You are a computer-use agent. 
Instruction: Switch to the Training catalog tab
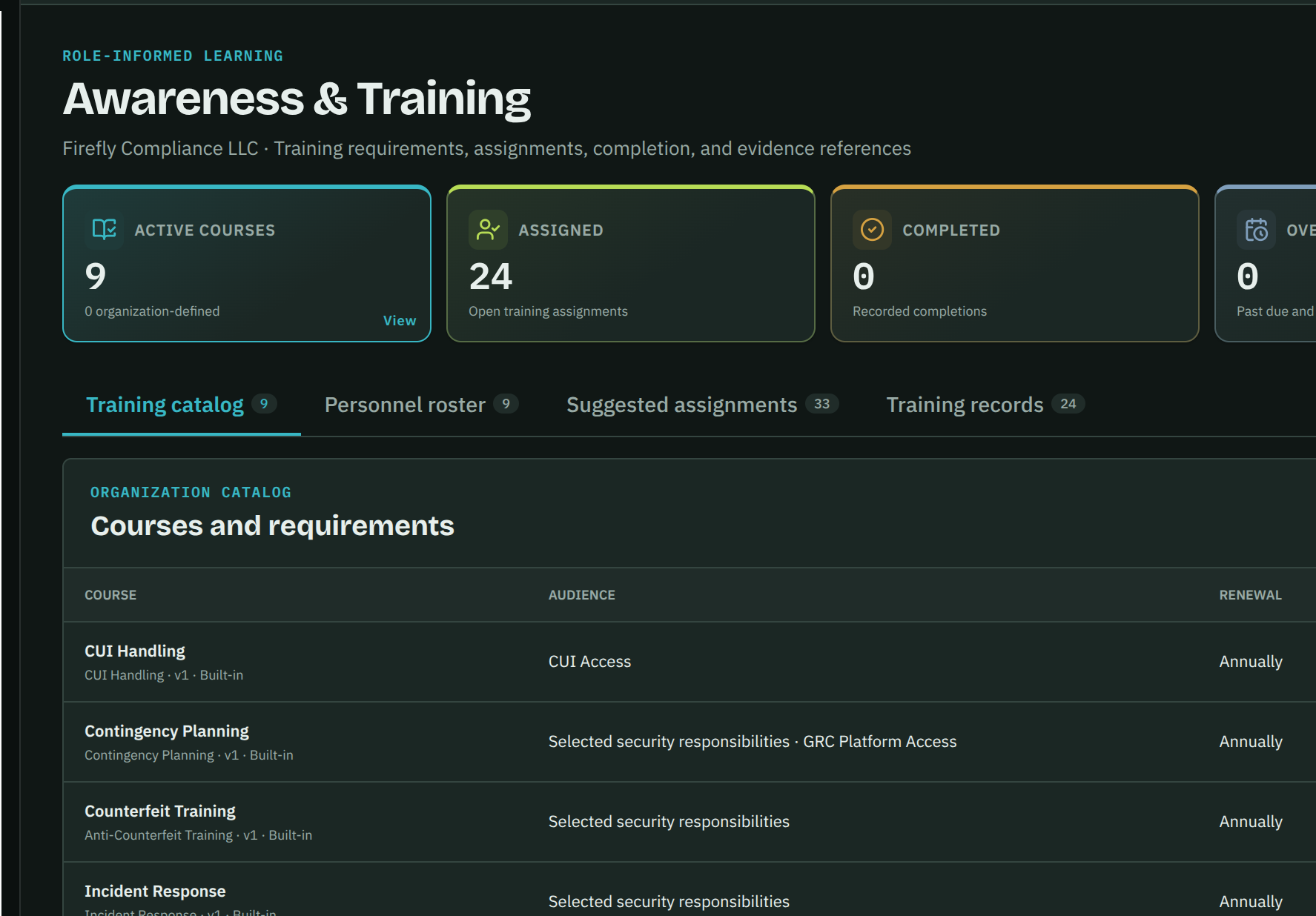pyautogui.click(x=181, y=405)
